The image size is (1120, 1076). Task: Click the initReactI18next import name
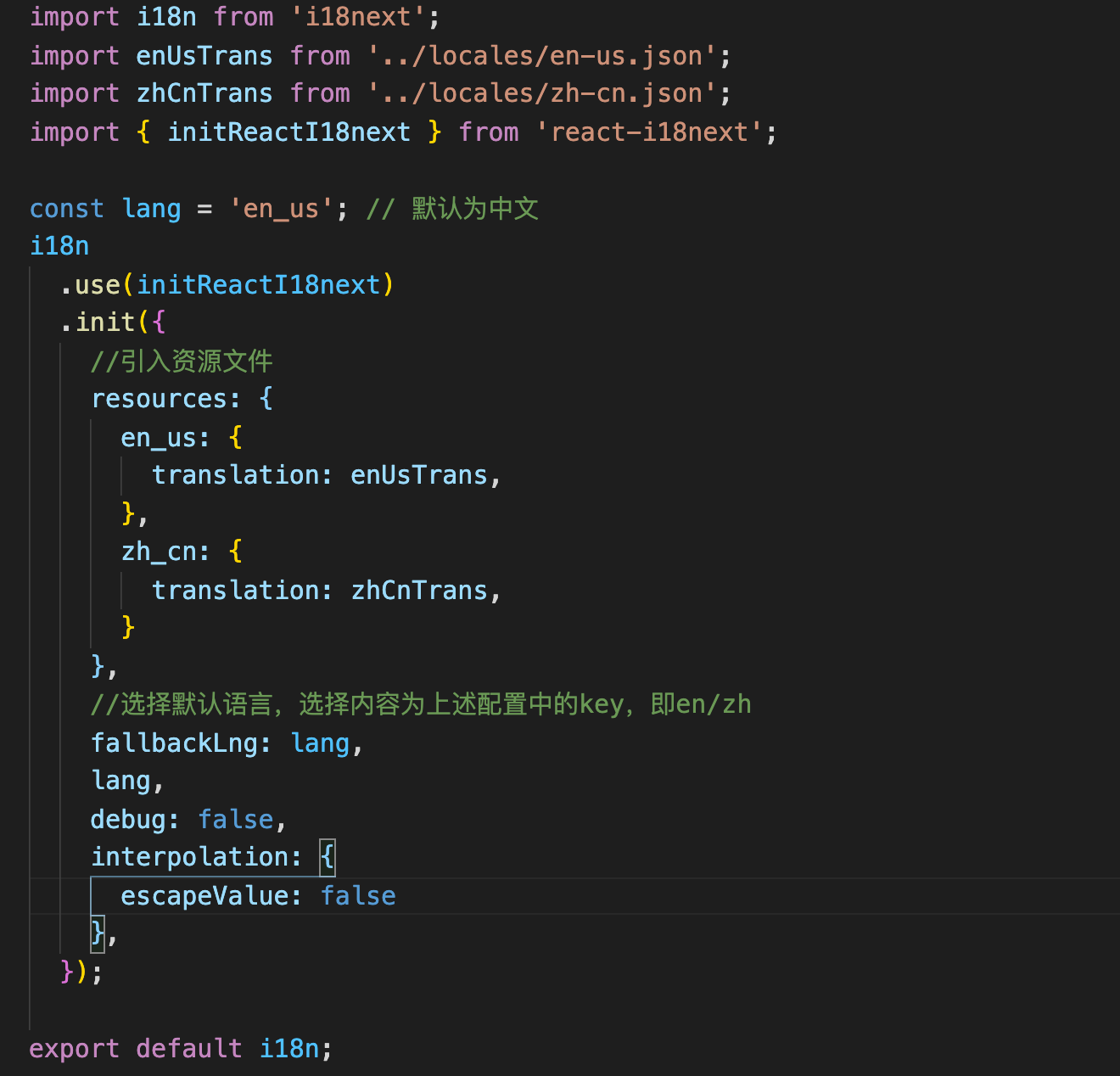coord(288,132)
